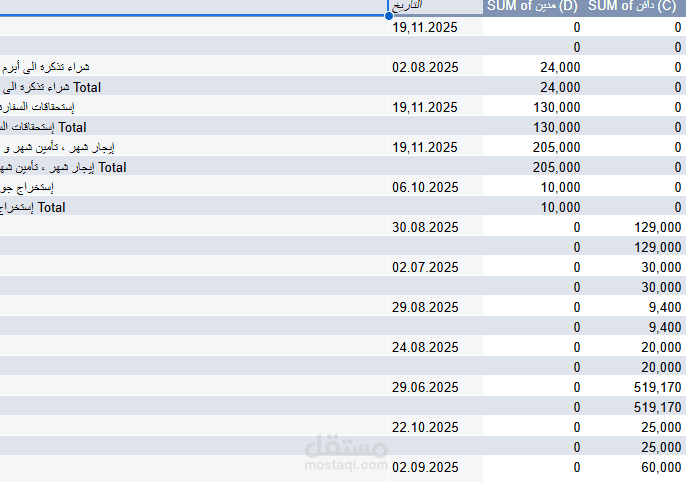Click 130,000 in the Total إستحقاقات row

tap(556, 128)
